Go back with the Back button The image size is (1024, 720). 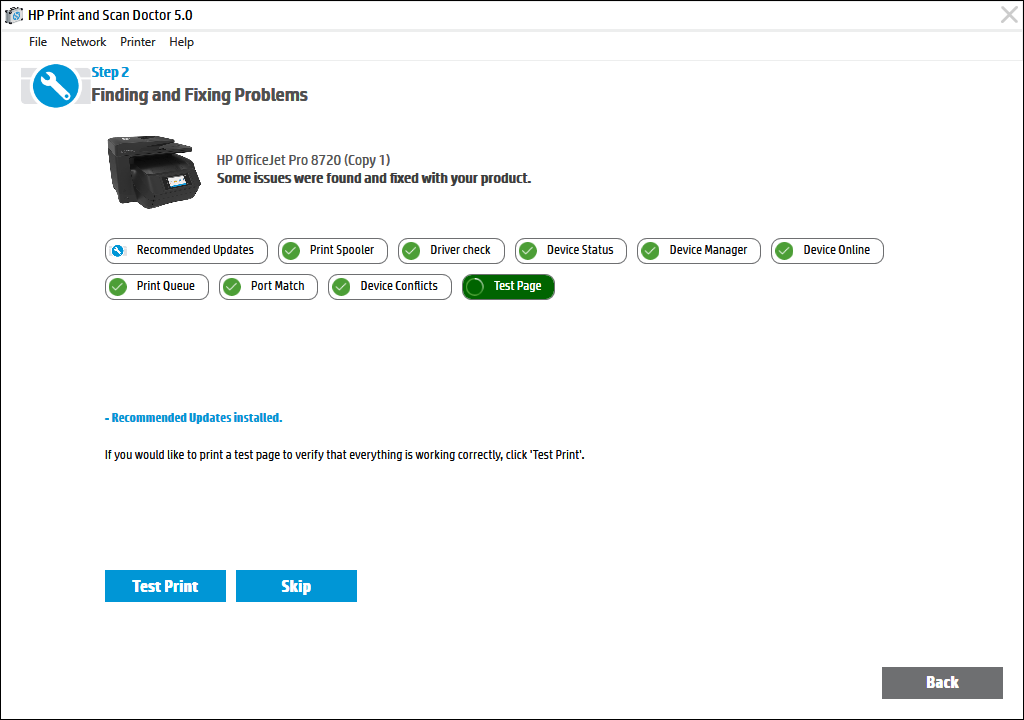pyautogui.click(x=942, y=683)
